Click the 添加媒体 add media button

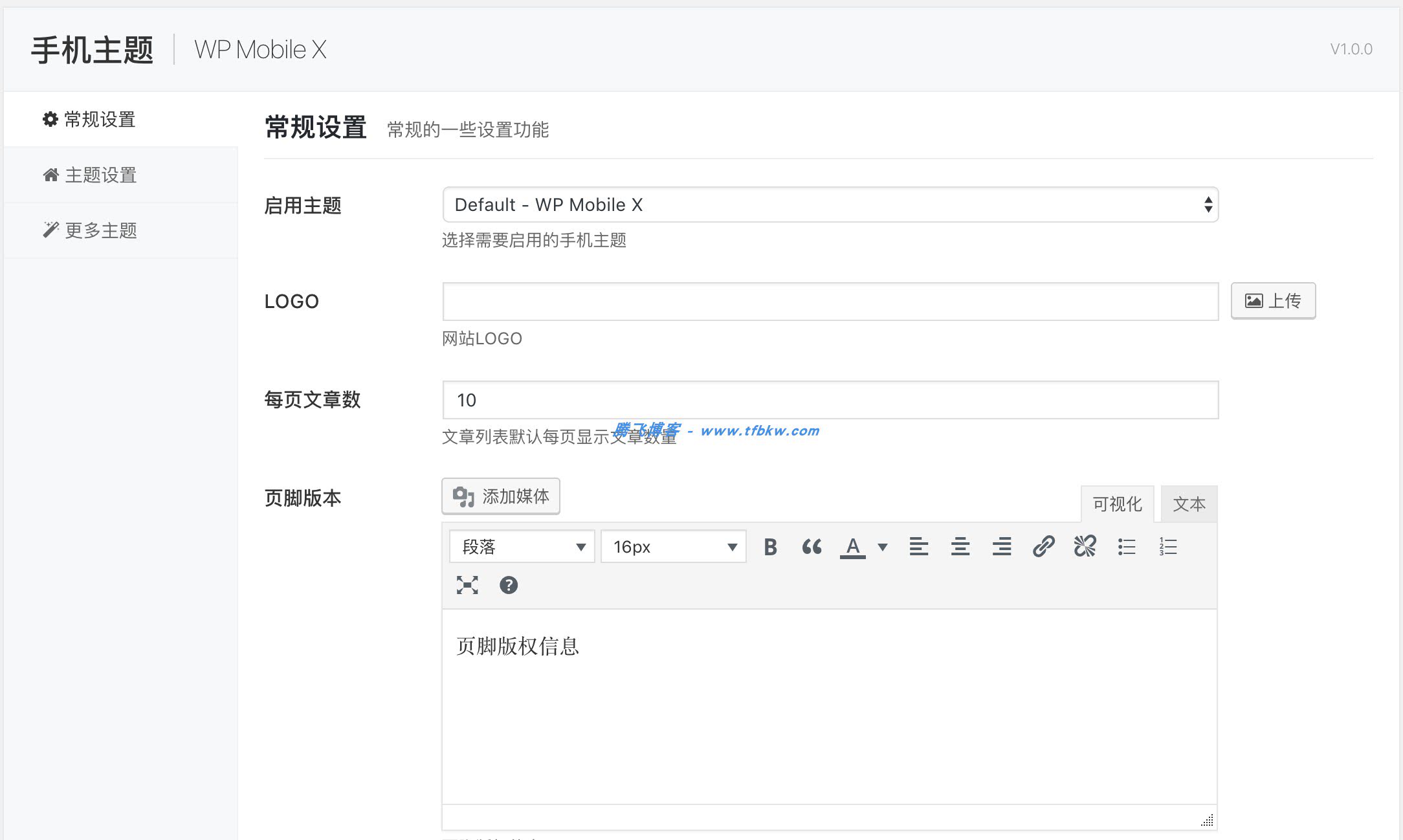click(501, 496)
